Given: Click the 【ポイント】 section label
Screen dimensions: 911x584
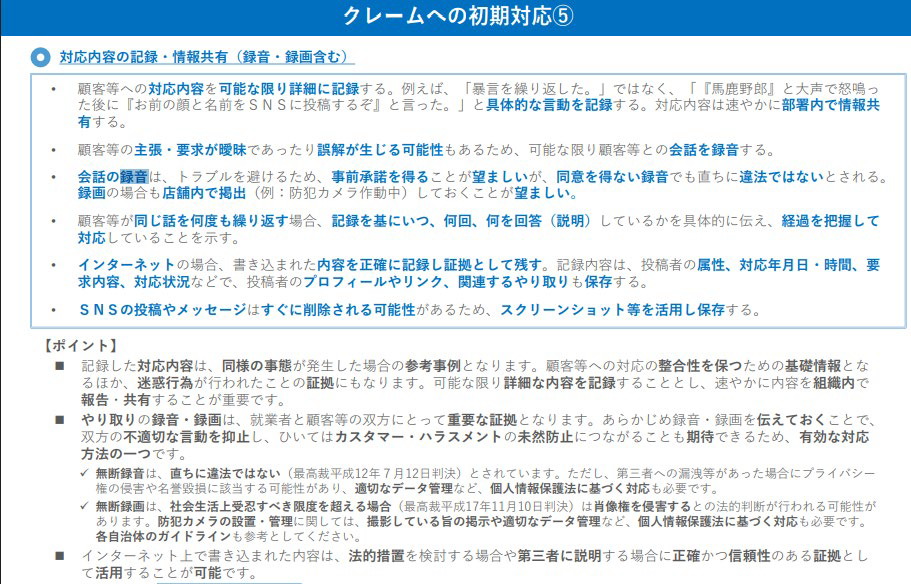Looking at the screenshot, I should pos(81,346).
